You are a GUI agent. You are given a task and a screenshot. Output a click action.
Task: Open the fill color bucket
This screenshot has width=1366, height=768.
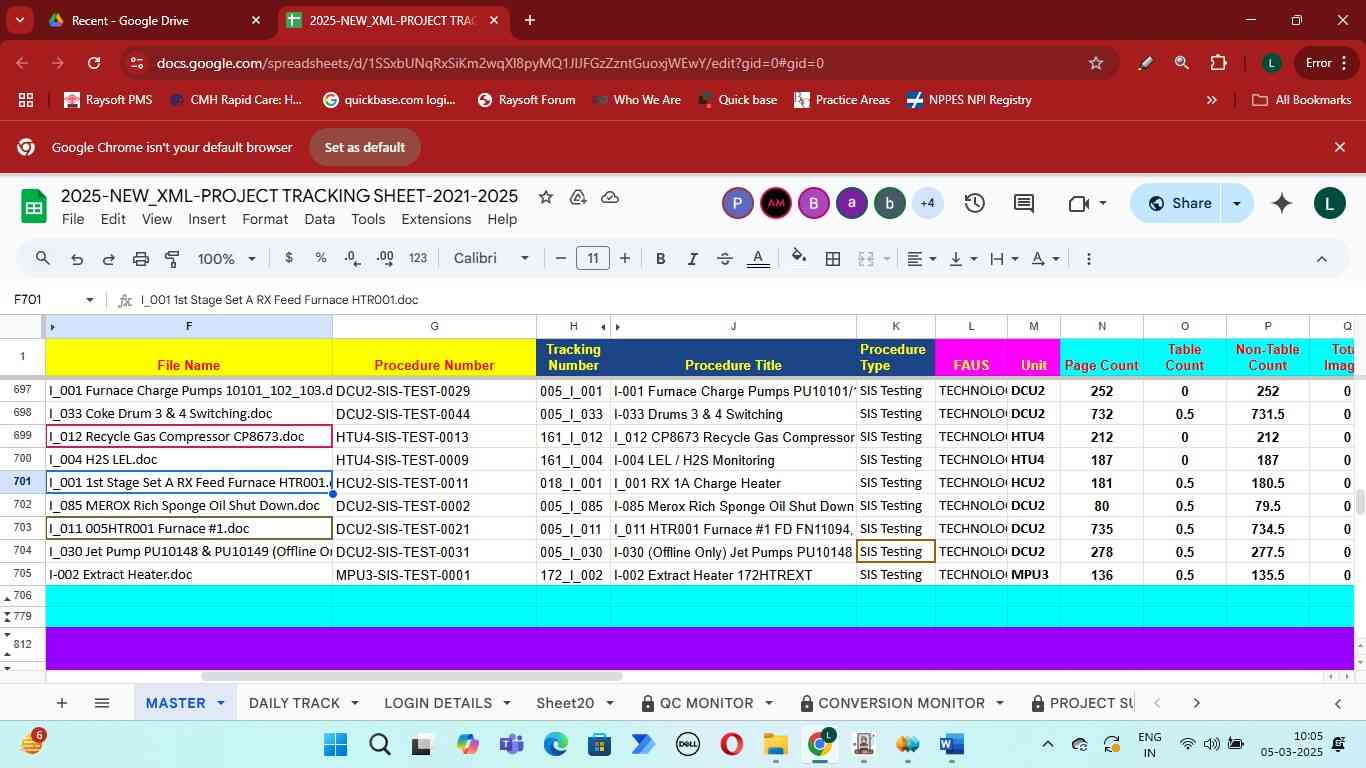(799, 258)
